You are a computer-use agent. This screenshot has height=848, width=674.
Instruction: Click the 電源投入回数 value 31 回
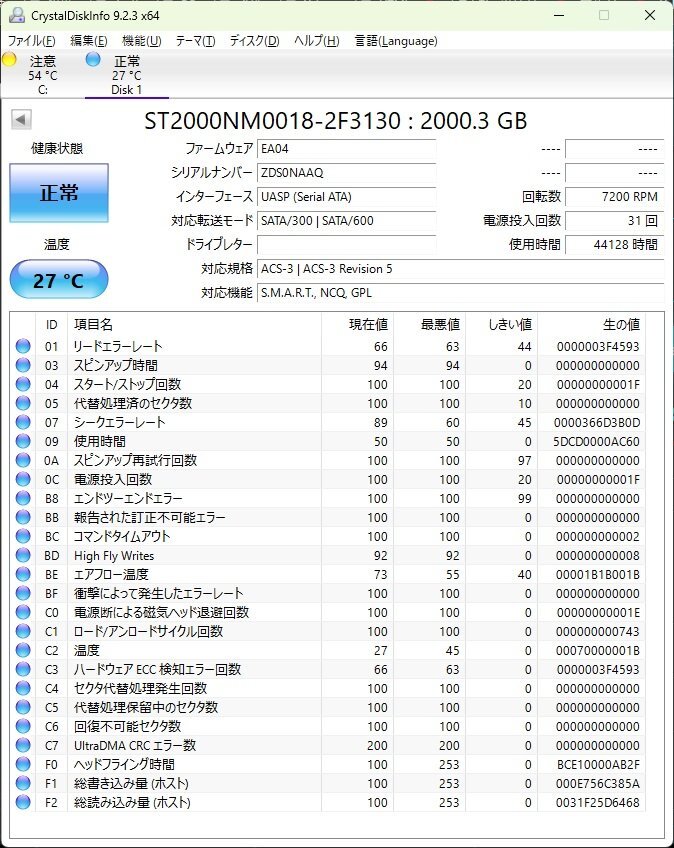[x=614, y=220]
